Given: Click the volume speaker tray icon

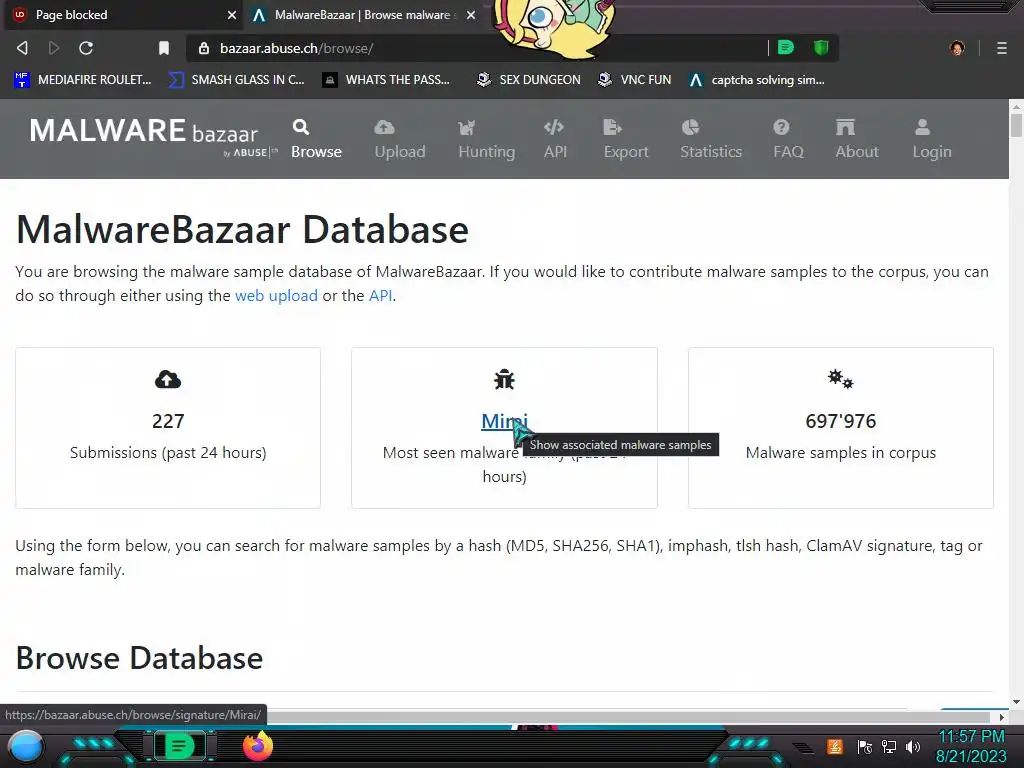Looking at the screenshot, I should [x=913, y=746].
